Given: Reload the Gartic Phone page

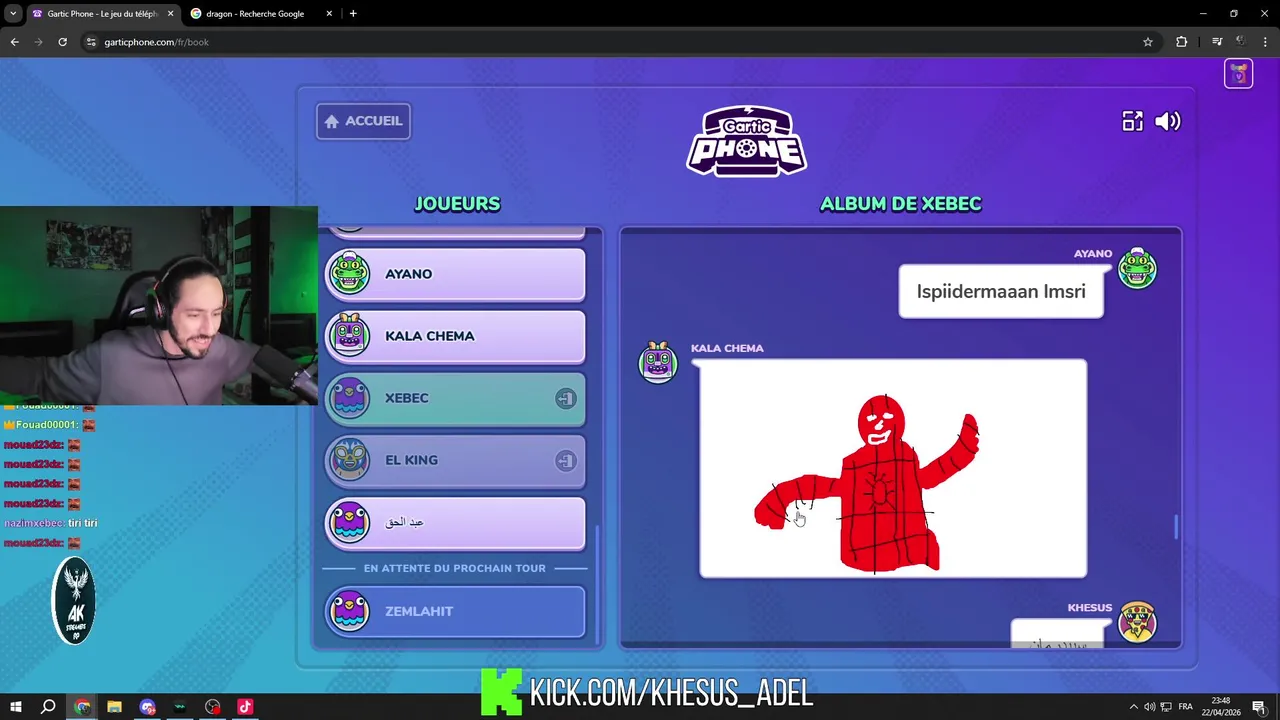Looking at the screenshot, I should tap(62, 42).
